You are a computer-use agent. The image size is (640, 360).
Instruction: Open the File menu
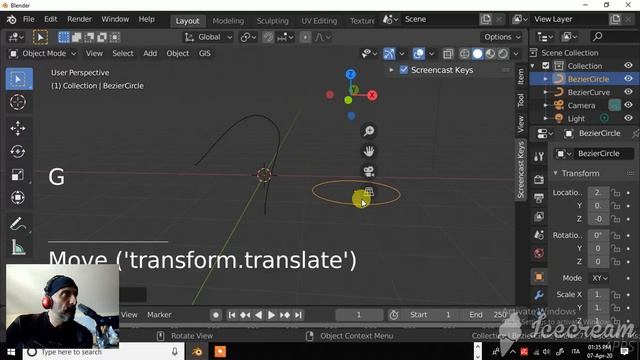click(29, 19)
